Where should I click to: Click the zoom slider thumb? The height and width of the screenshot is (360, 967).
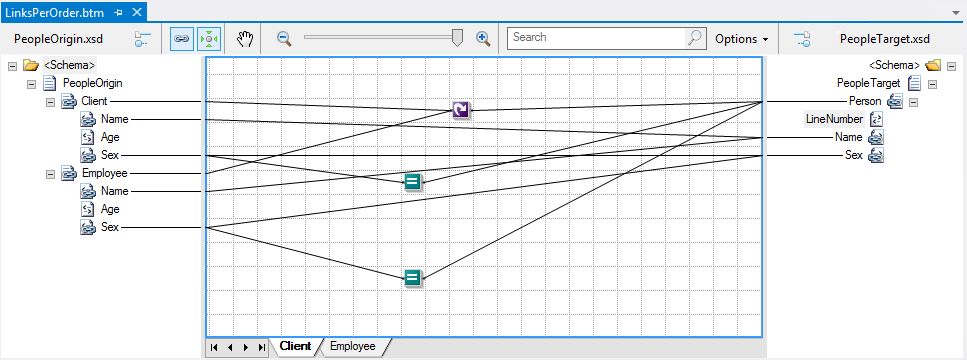[x=458, y=38]
